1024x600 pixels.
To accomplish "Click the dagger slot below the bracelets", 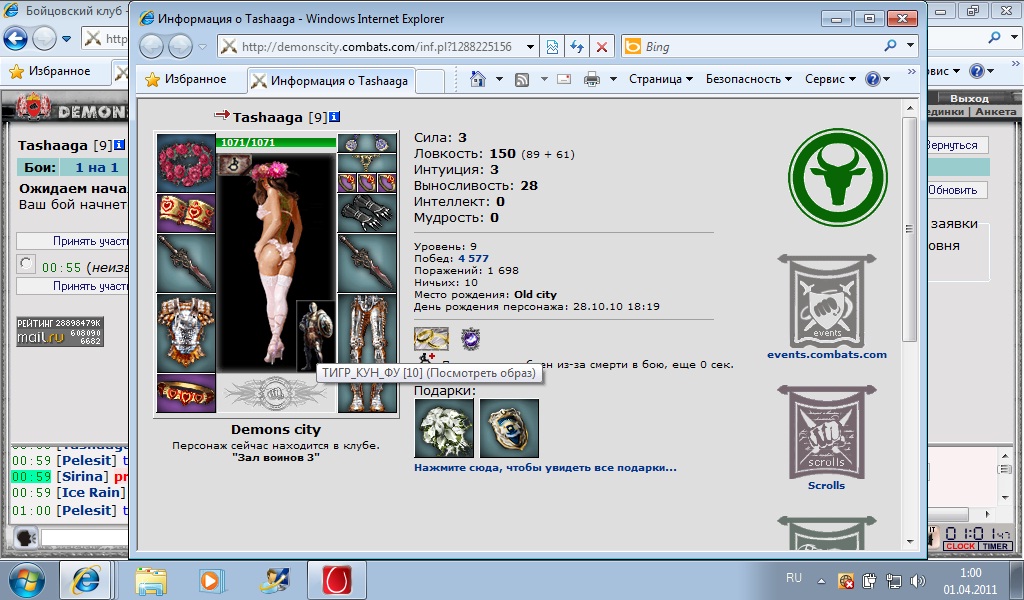I will point(186,263).
